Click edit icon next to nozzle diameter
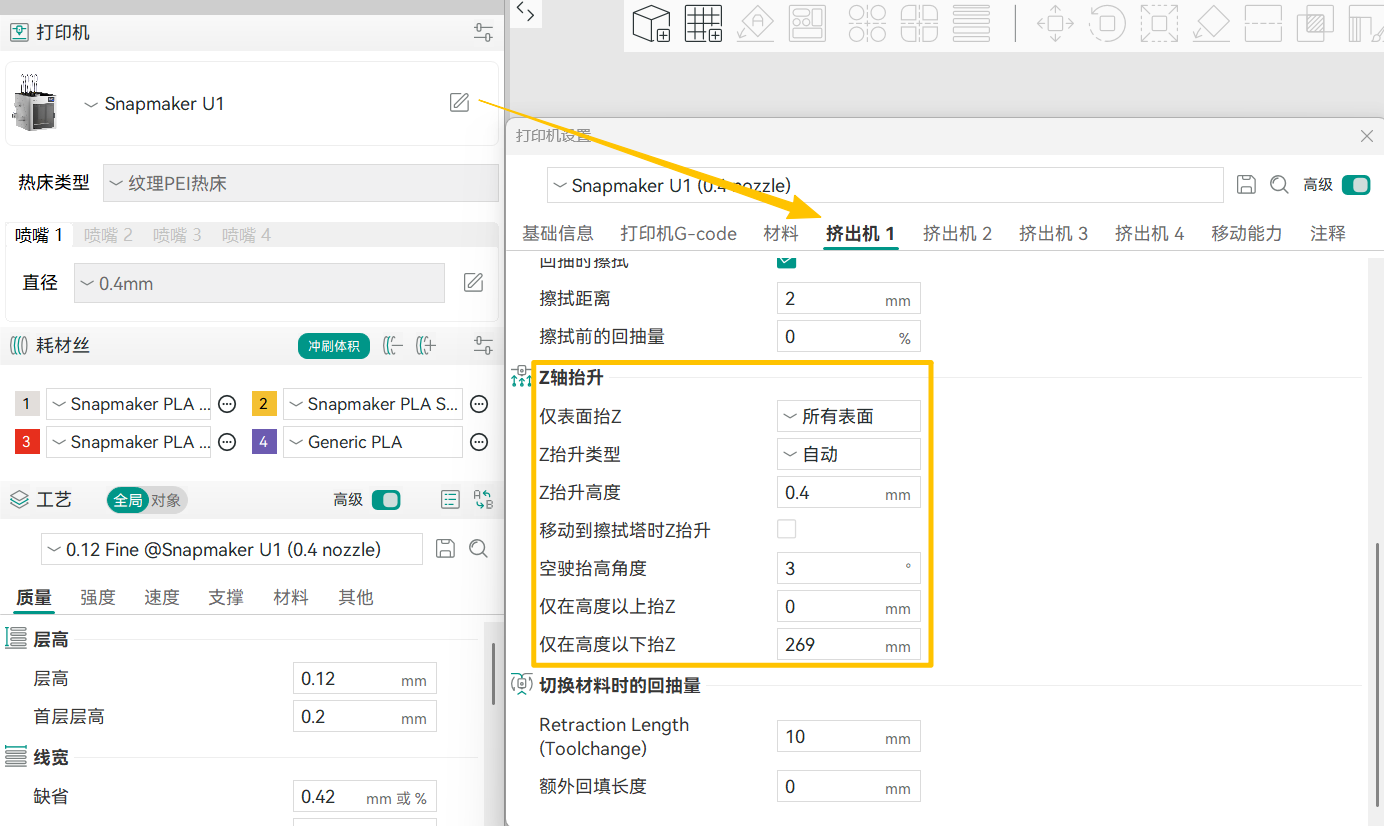1384x826 pixels. (x=474, y=283)
